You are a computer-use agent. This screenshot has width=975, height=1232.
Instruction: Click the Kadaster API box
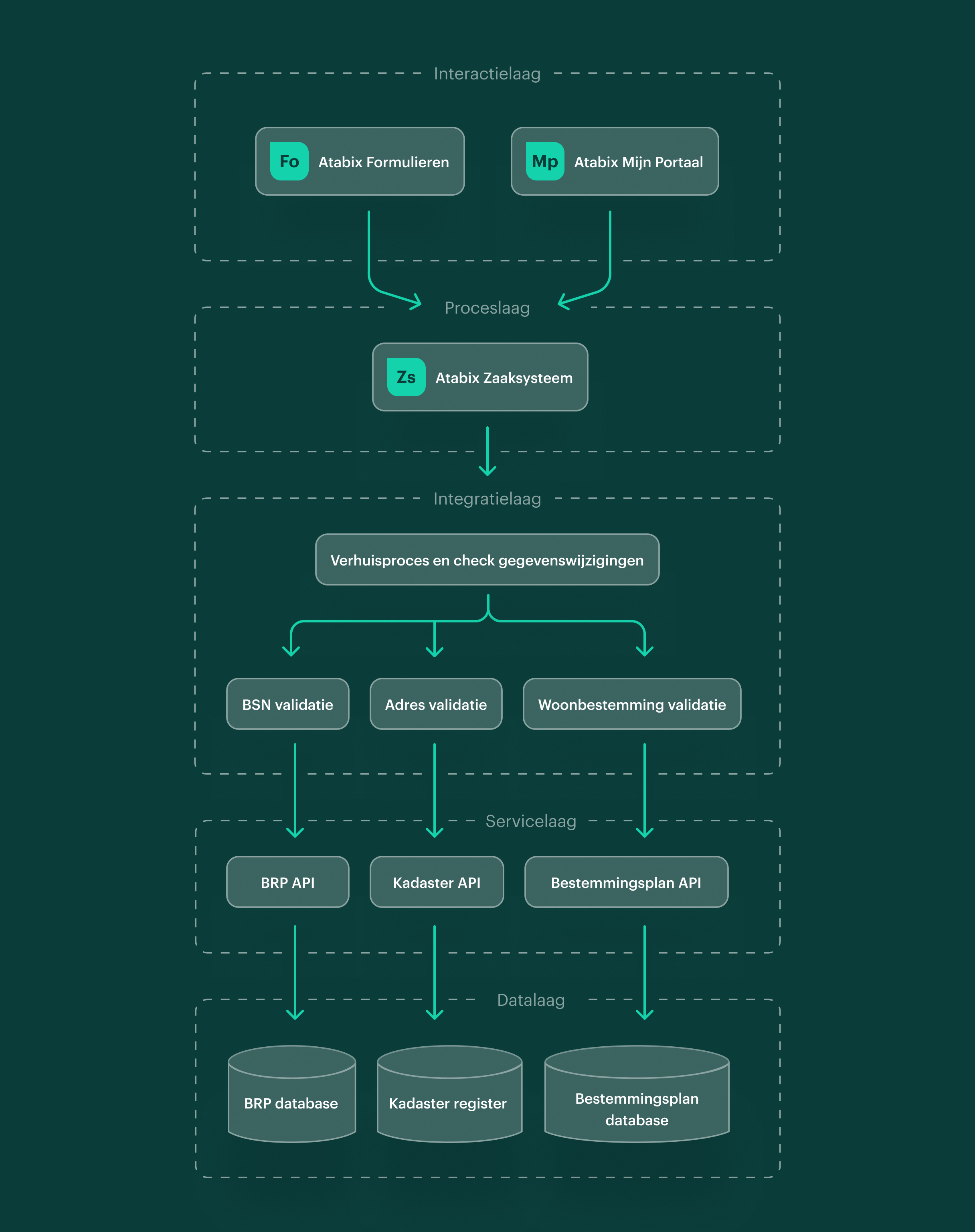pyautogui.click(x=436, y=883)
